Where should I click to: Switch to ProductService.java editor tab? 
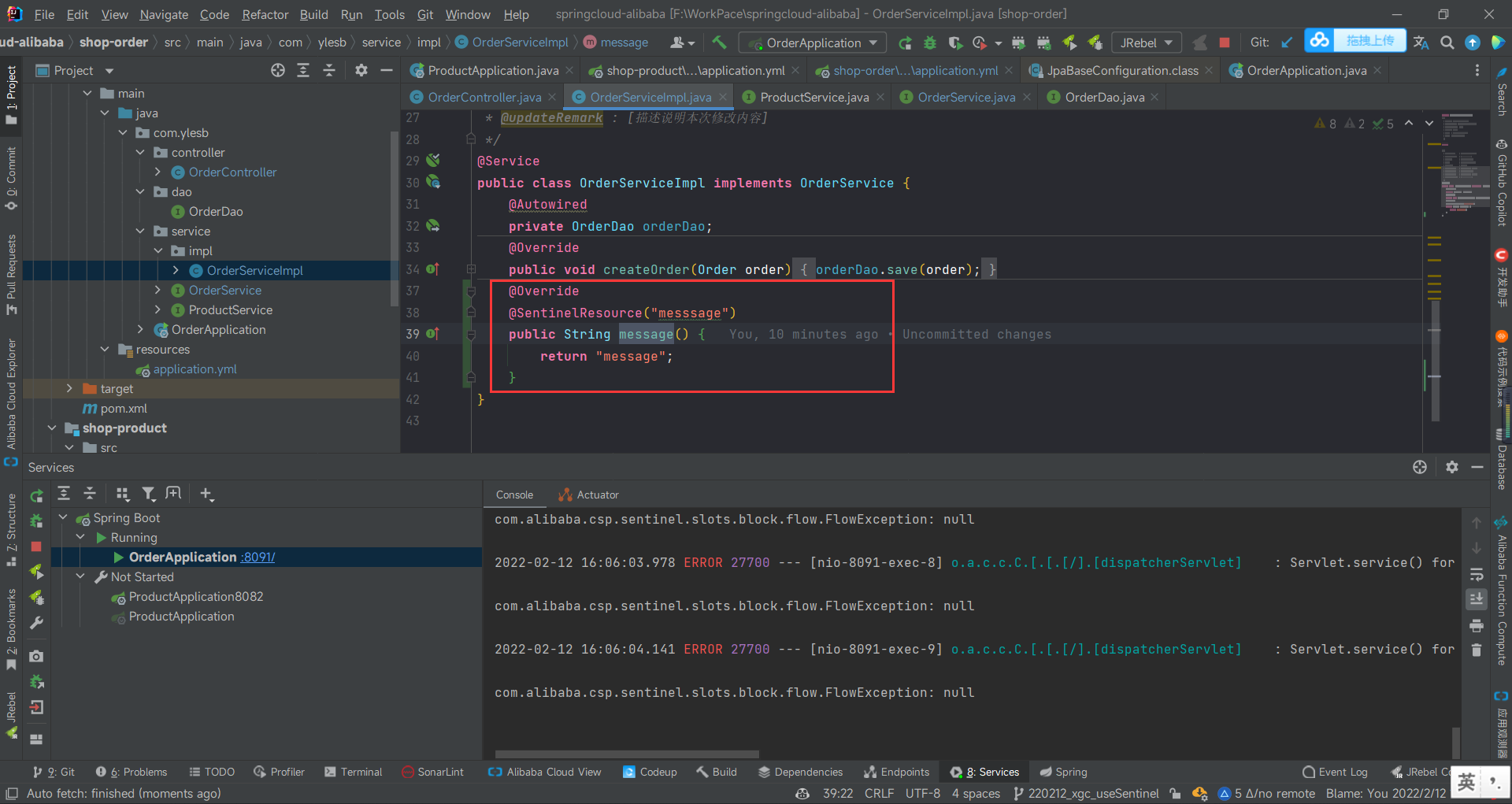point(813,97)
